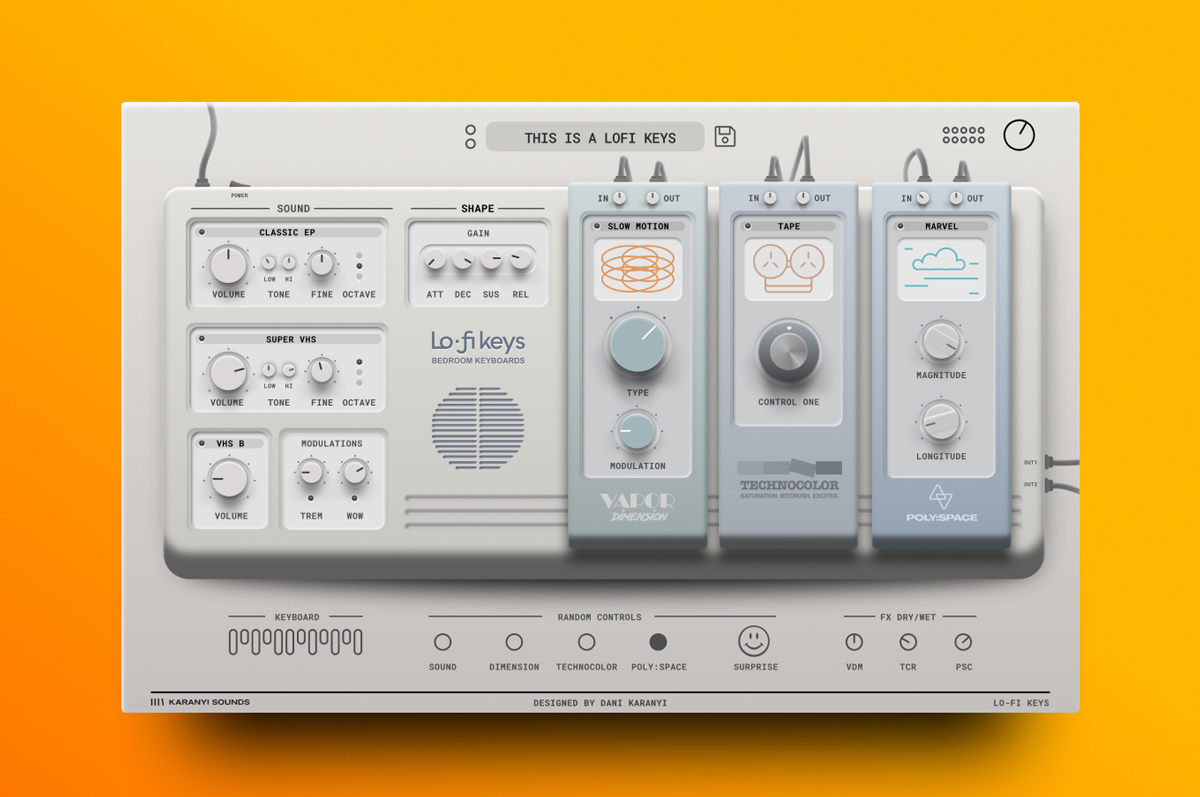
Task: Click the TREM modulation knob
Action: (311, 472)
